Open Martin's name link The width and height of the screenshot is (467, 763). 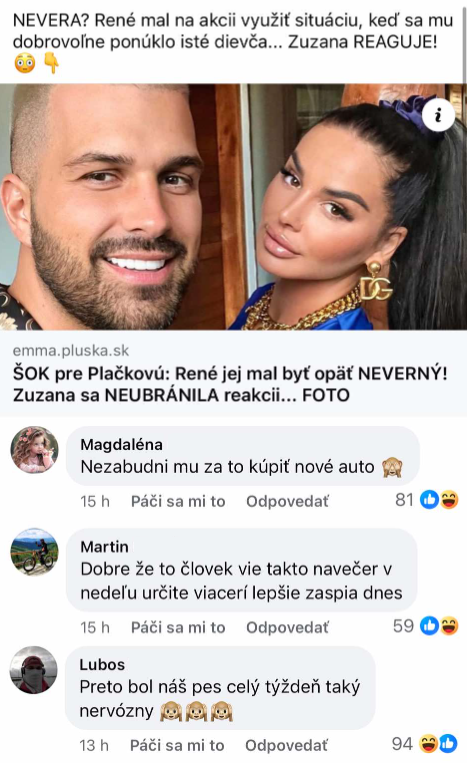pyautogui.click(x=105, y=546)
